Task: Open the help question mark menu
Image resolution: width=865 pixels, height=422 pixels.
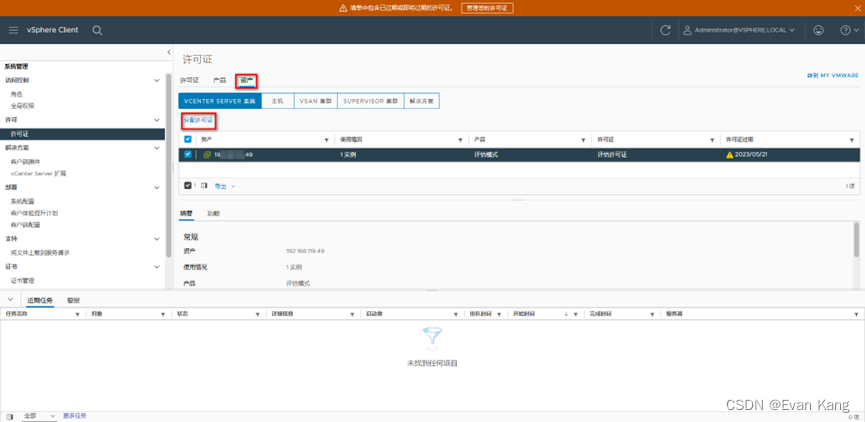Action: (x=848, y=30)
